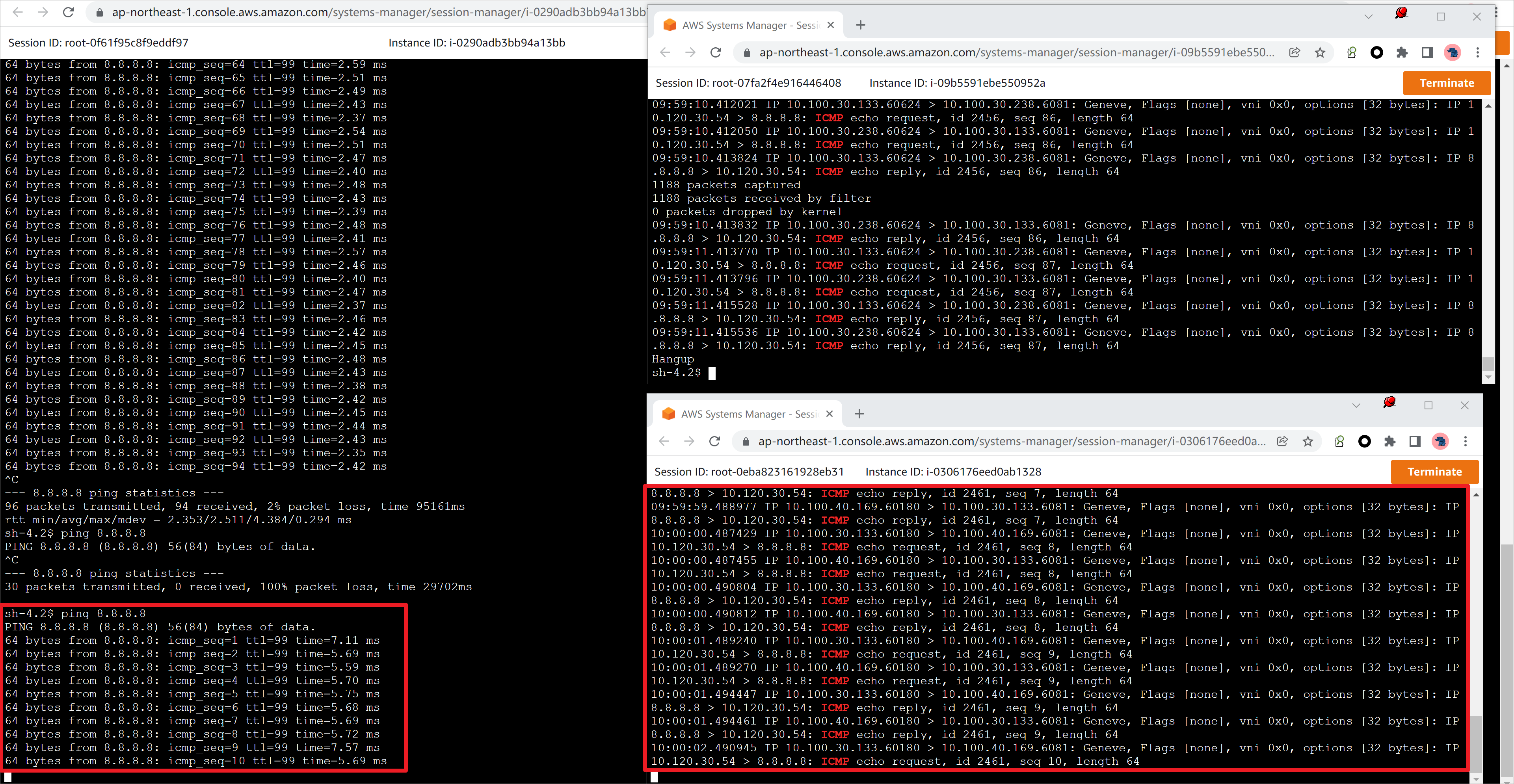Toggle side panel in bottom-right window
Viewport: 1514px width, 784px height.
pyautogui.click(x=1415, y=441)
